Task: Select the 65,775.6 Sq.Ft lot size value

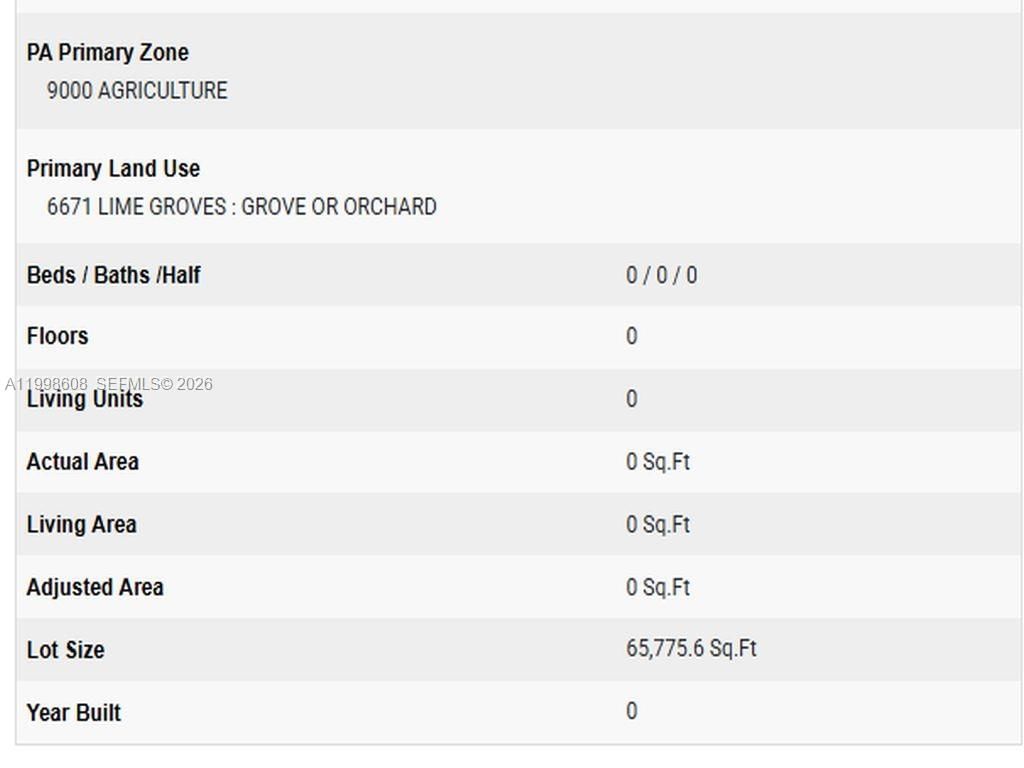Action: pyautogui.click(x=691, y=649)
